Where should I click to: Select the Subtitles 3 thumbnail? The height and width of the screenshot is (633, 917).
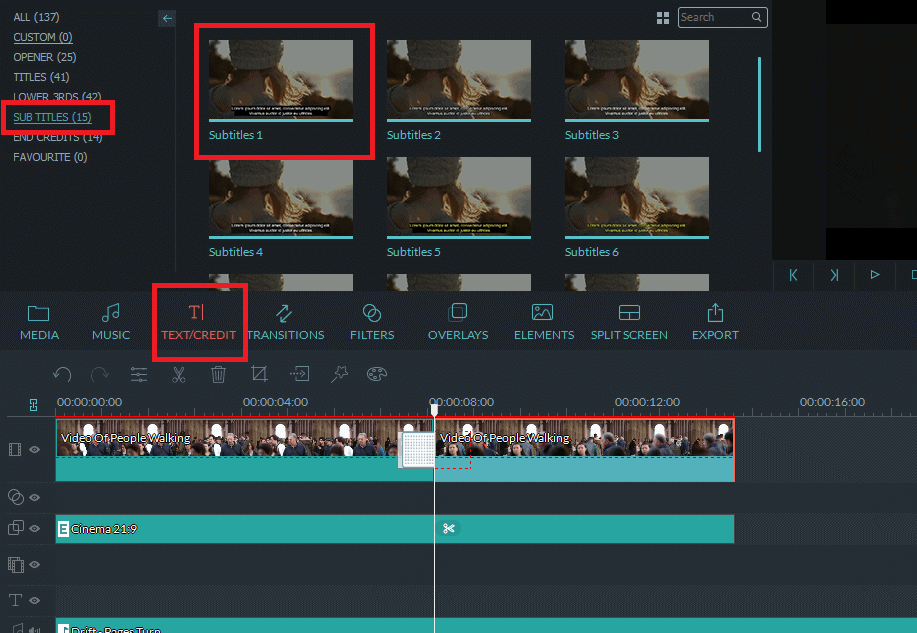tap(636, 81)
